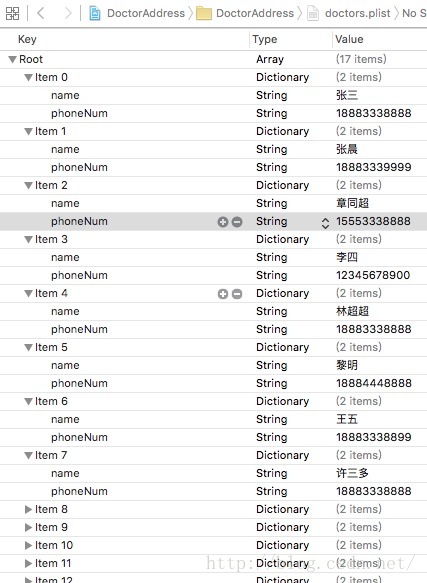Select Item 8 row label
This screenshot has height=583, width=427.
51,509
